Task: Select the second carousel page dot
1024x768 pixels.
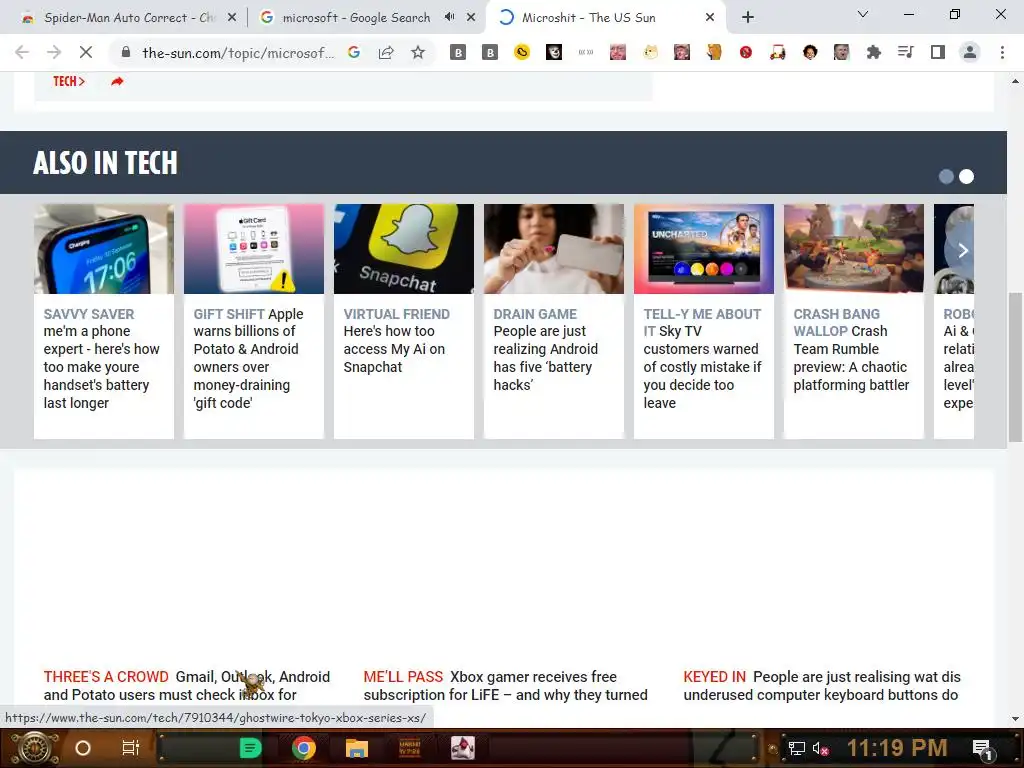Action: pos(967,176)
